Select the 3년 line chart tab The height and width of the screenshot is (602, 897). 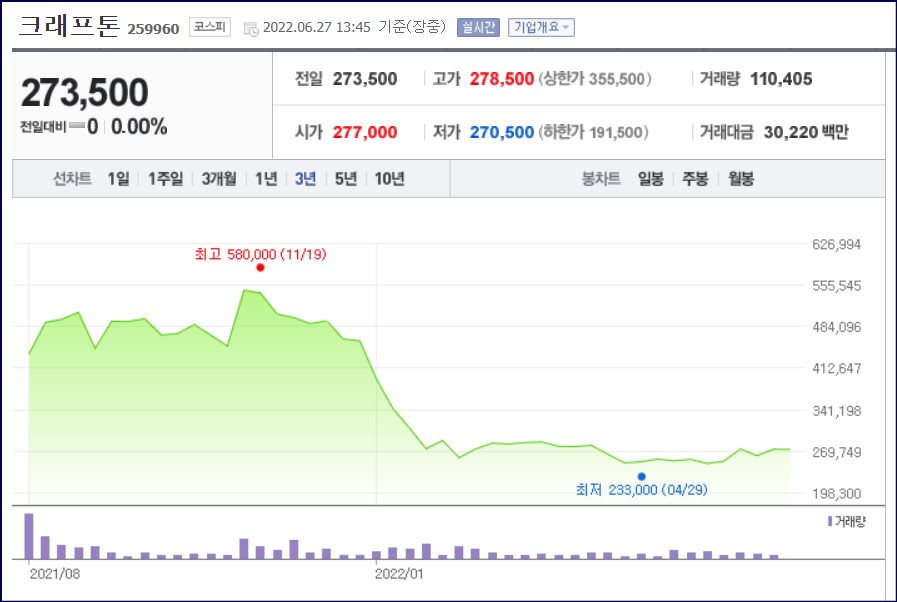click(305, 179)
